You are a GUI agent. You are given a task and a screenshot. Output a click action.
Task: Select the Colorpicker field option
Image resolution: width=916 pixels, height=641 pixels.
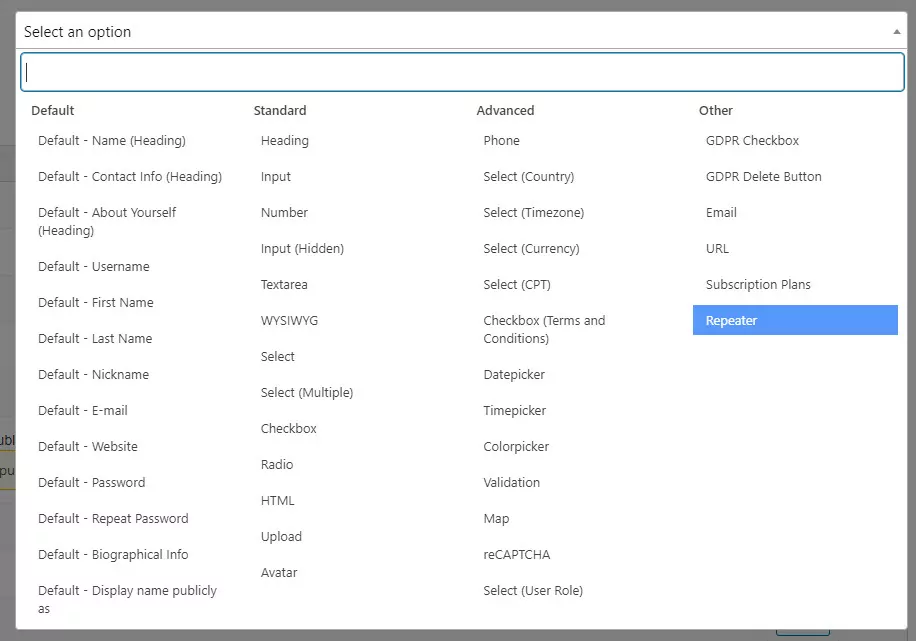tap(516, 446)
